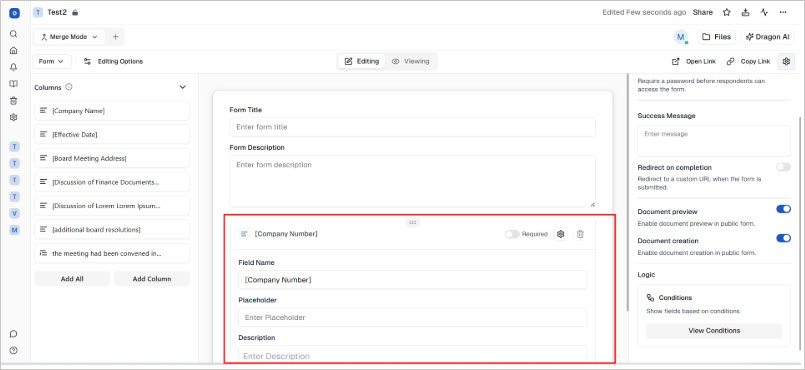Viewport: 805px width, 370px height.
Task: Open the Form dropdown
Action: pos(52,61)
